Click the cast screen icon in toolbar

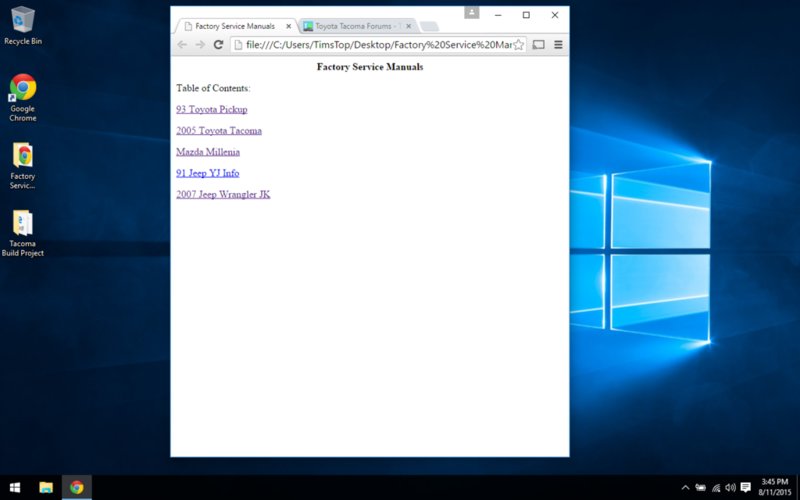(x=538, y=45)
